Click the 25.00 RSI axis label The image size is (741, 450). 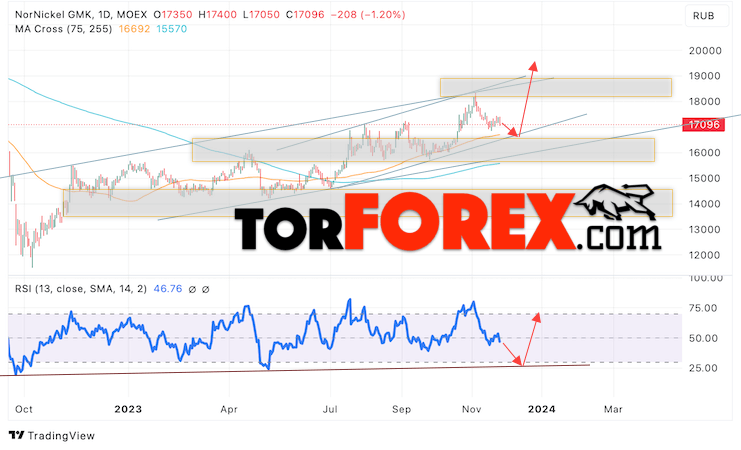(703, 368)
